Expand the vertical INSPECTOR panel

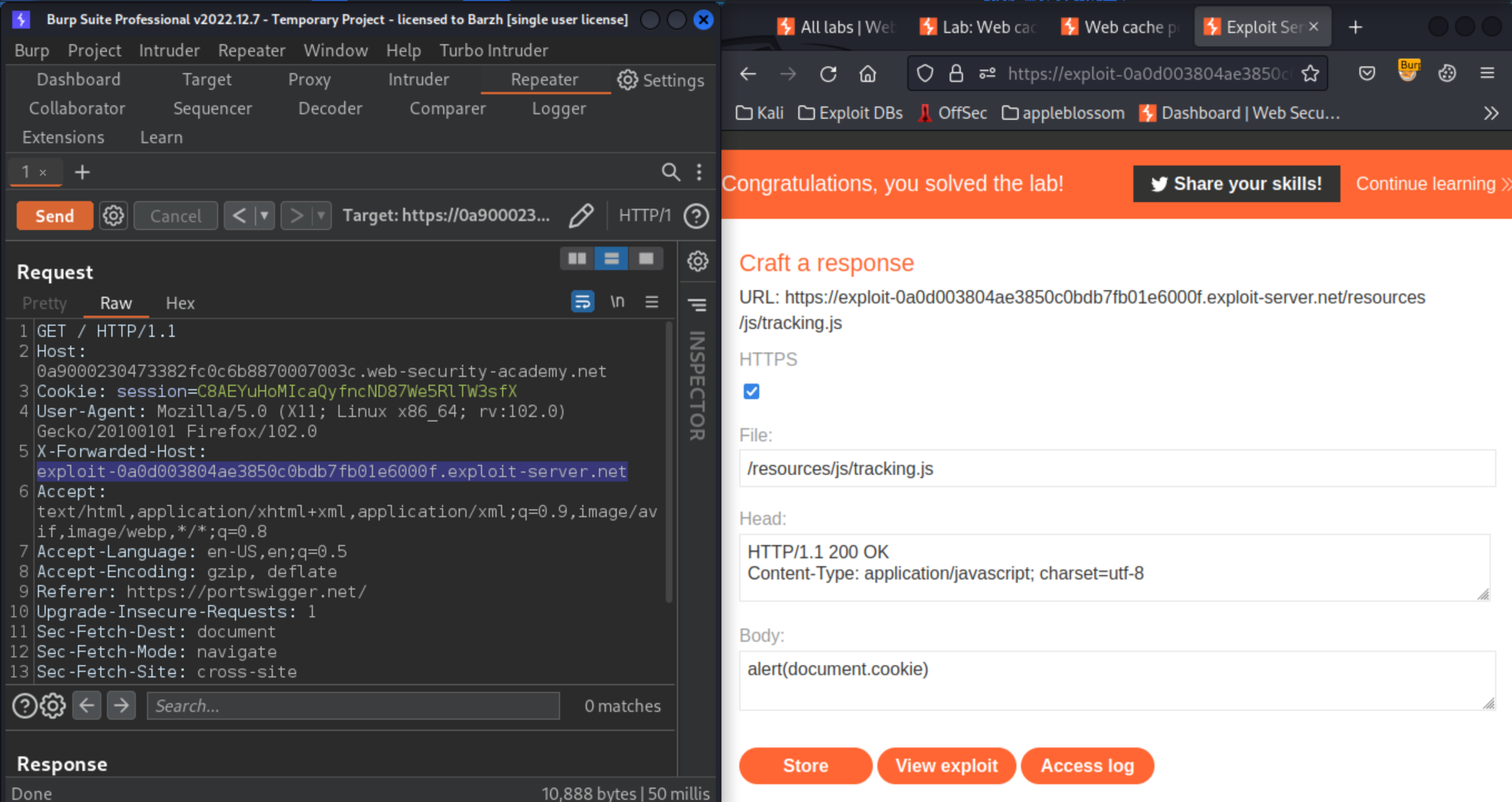[x=697, y=385]
